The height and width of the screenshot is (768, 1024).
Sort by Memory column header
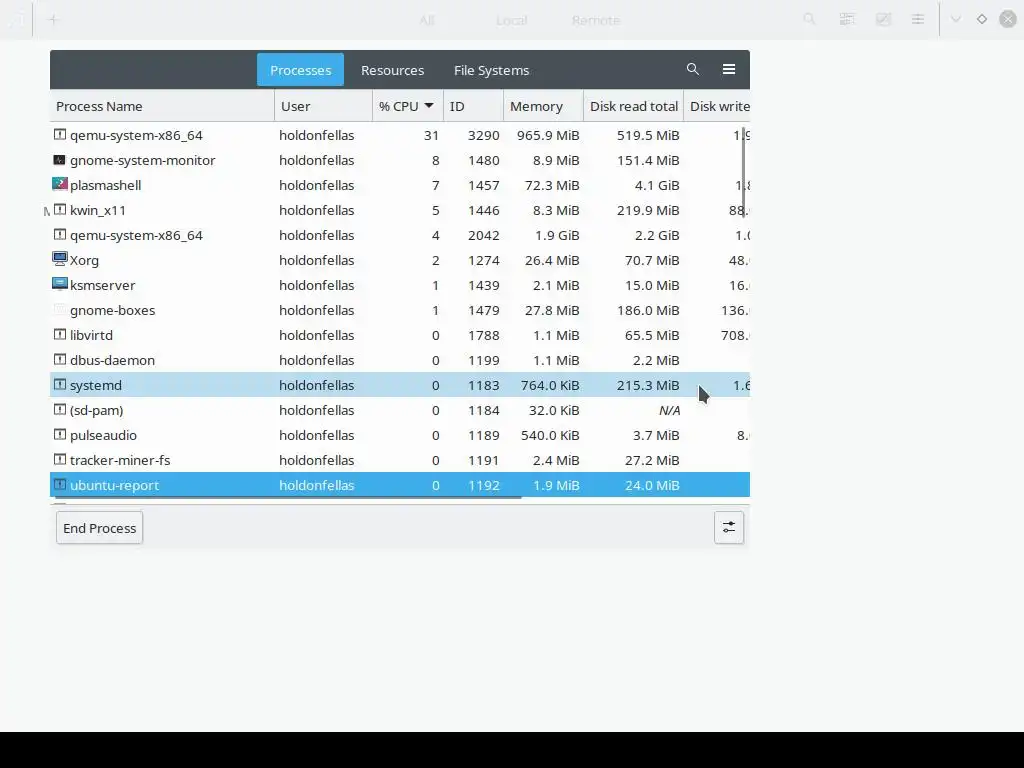pos(543,106)
